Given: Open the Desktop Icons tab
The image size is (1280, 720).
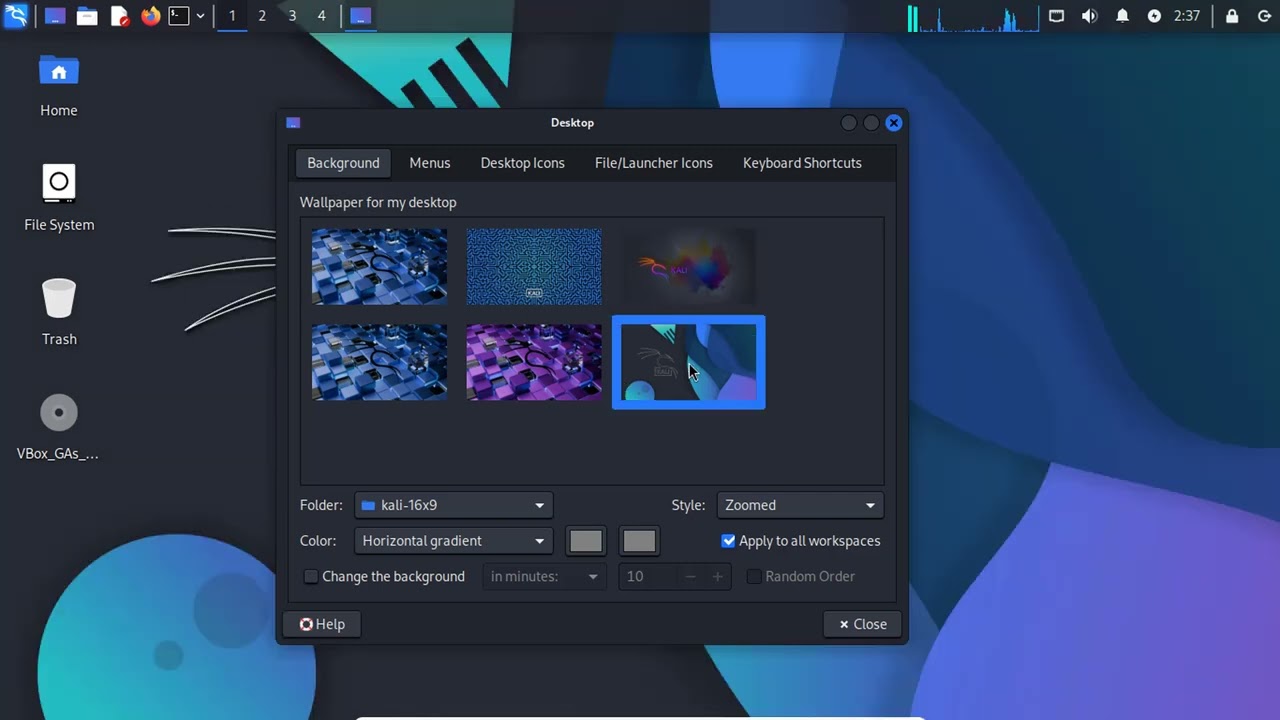Looking at the screenshot, I should (522, 163).
